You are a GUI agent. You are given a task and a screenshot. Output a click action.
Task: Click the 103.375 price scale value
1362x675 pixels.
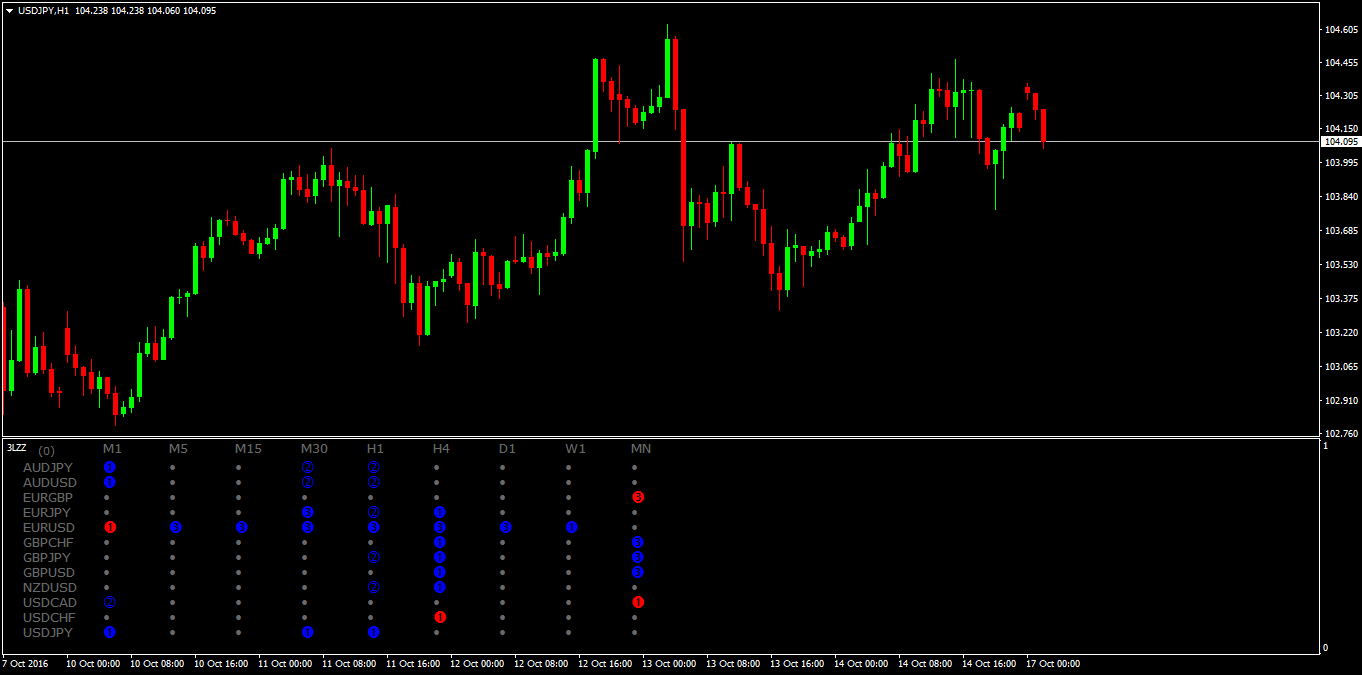(x=1341, y=298)
